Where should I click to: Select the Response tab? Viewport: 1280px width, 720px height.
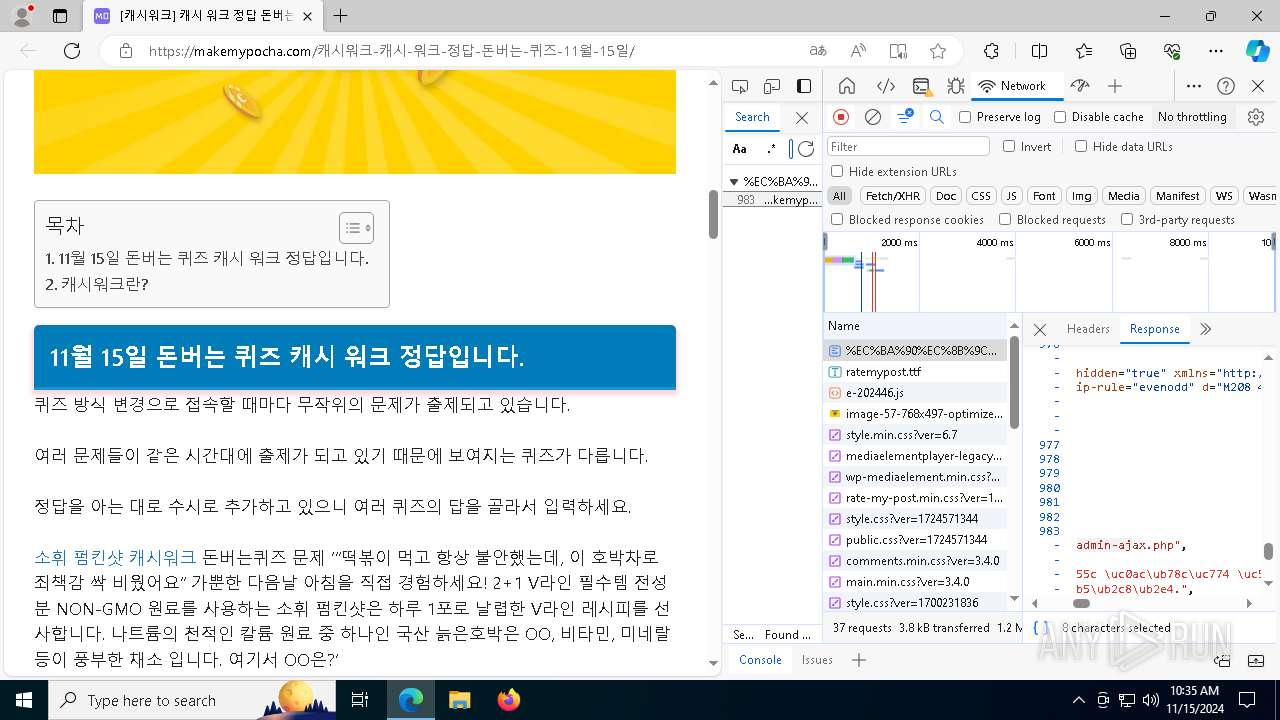(1155, 329)
